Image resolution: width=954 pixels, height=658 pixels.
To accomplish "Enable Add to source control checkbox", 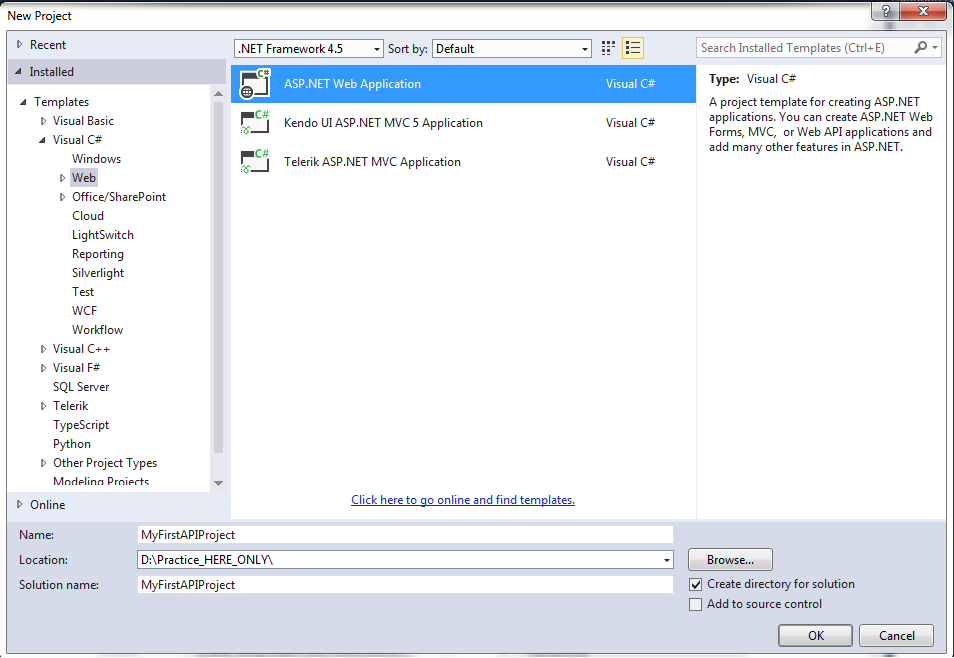I will click(x=695, y=604).
